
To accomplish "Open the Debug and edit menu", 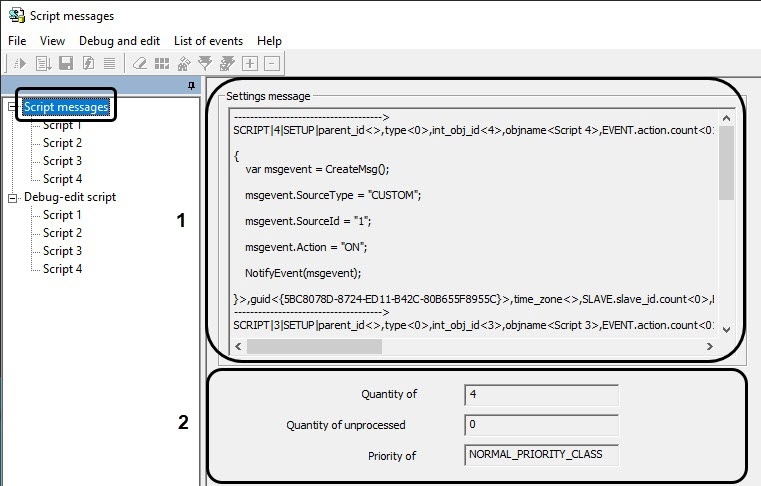I will pyautogui.click(x=120, y=41).
